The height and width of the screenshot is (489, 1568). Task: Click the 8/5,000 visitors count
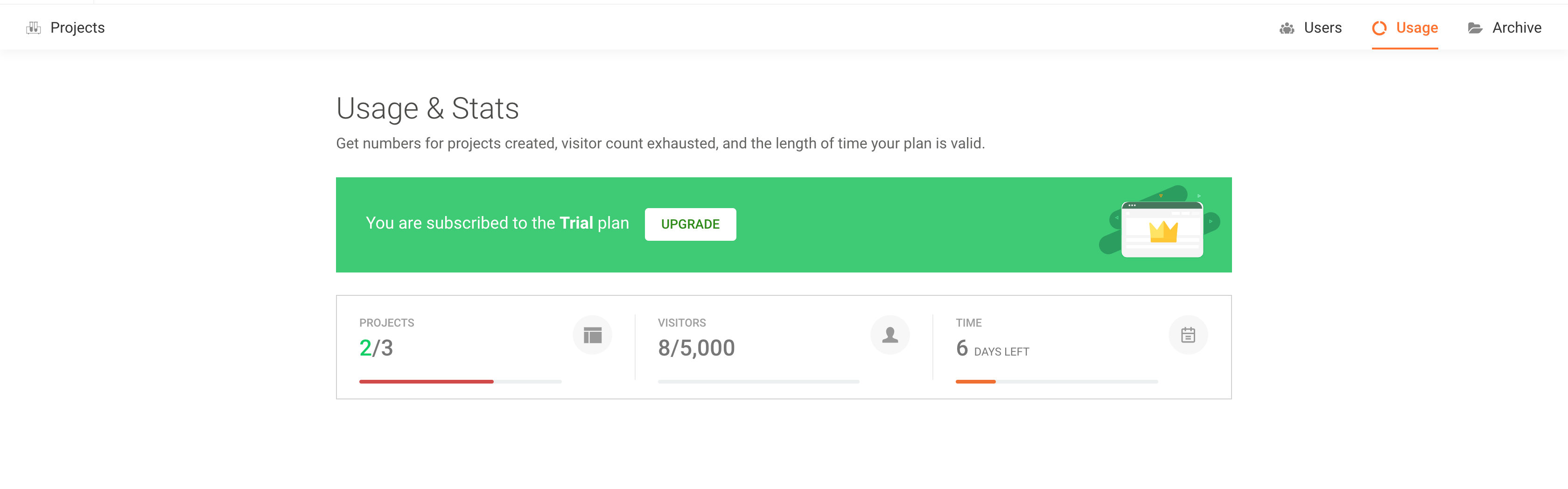[696, 349]
